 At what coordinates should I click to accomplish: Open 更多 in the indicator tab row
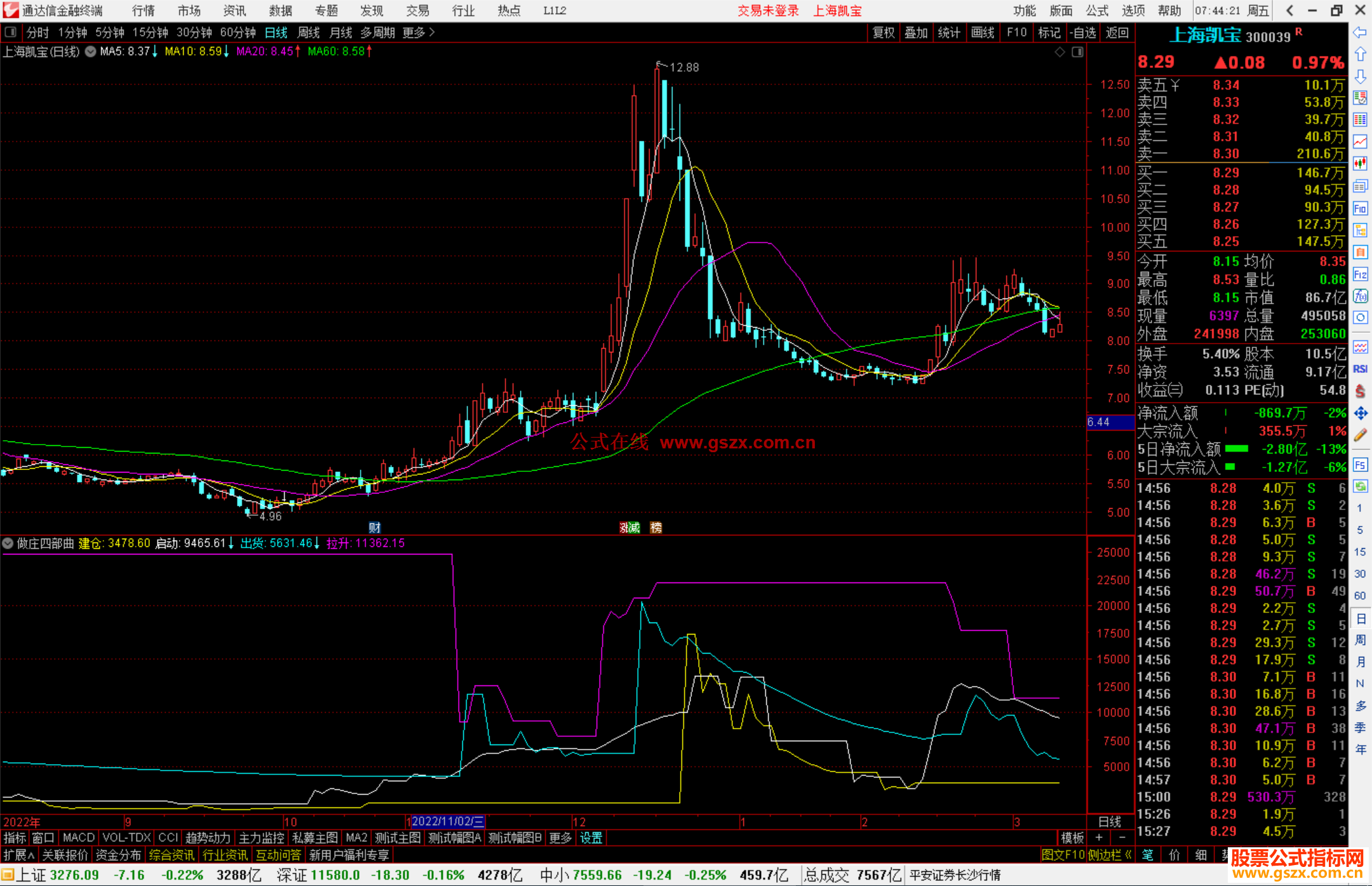pyautogui.click(x=560, y=838)
